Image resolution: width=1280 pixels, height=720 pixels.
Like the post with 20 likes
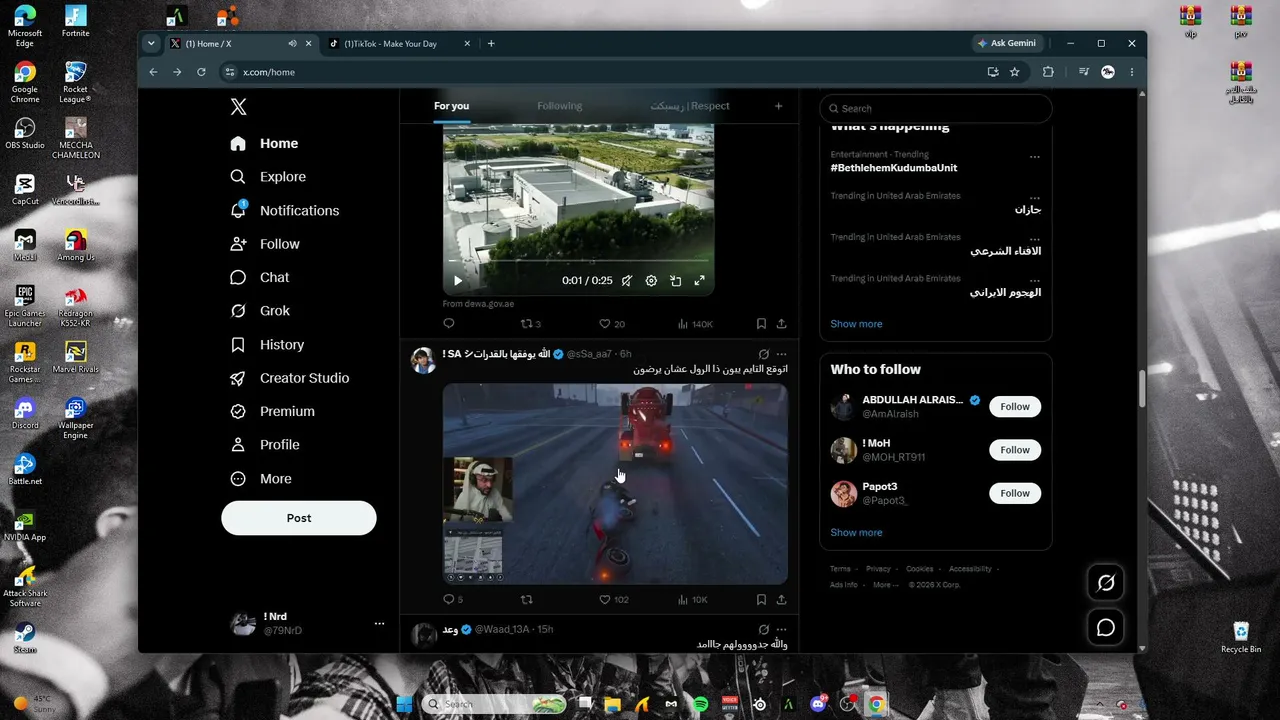coord(611,324)
